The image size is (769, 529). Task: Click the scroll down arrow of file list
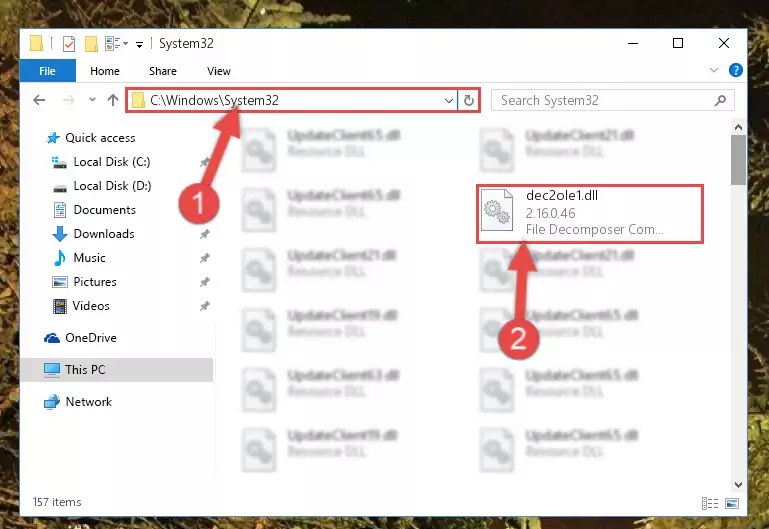point(738,485)
